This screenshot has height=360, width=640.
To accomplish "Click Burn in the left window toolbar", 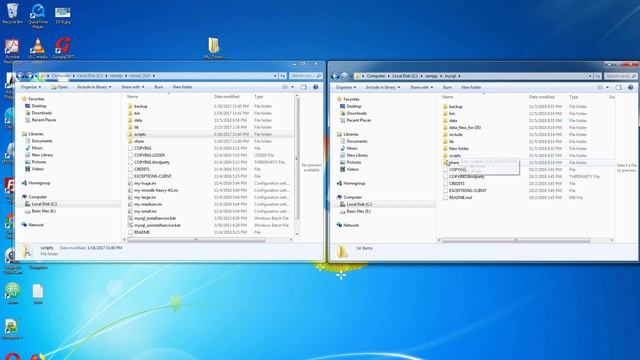I will point(159,87).
